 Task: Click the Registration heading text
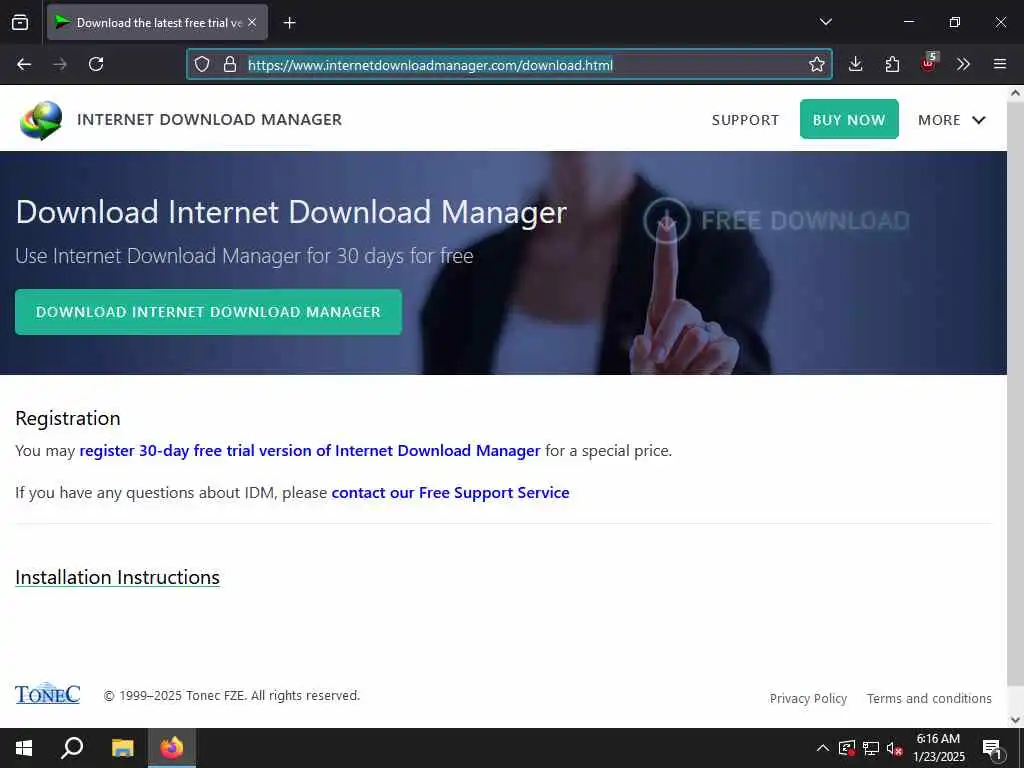68,418
